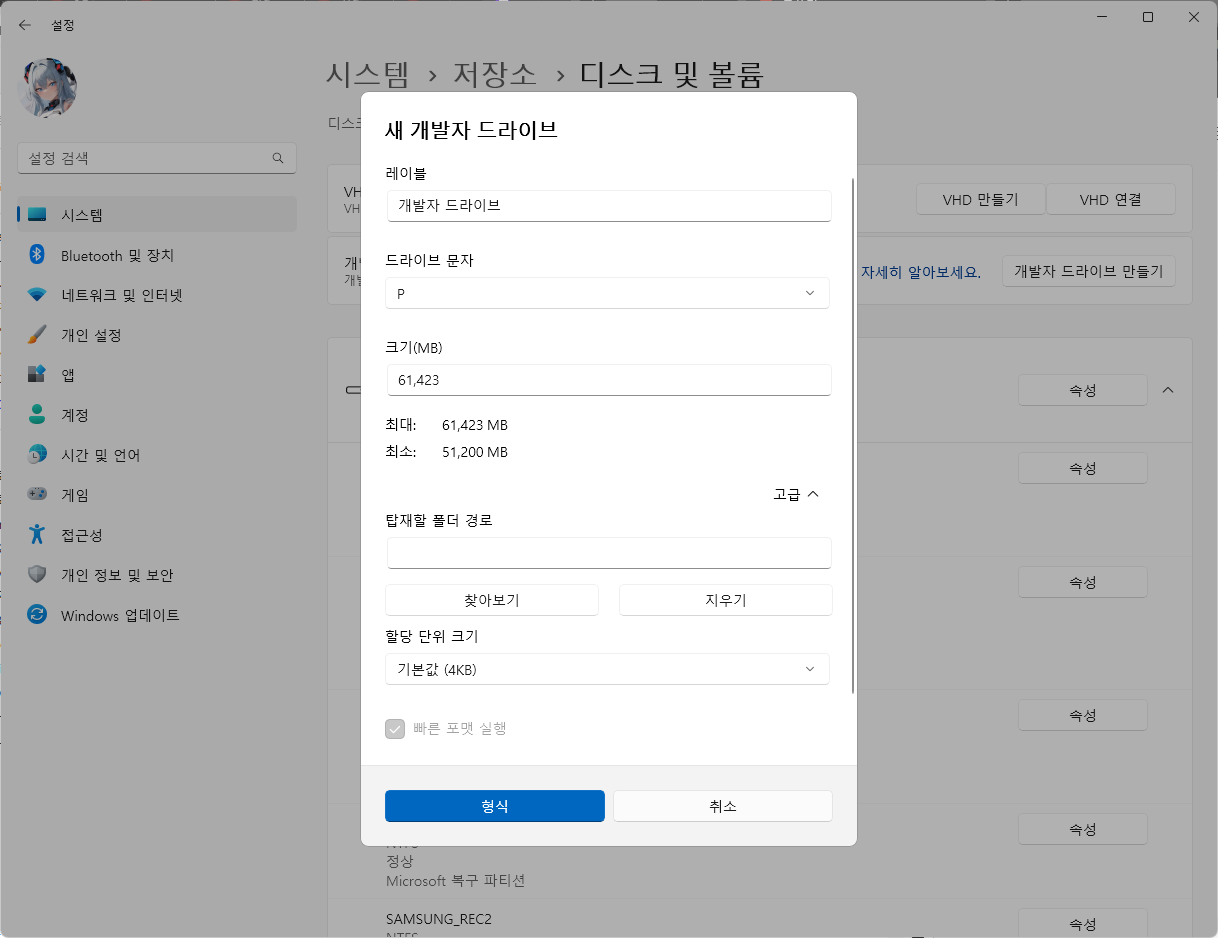This screenshot has width=1218, height=938.
Task: Open Bluetooth 및 장치 settings
Action: tap(157, 255)
